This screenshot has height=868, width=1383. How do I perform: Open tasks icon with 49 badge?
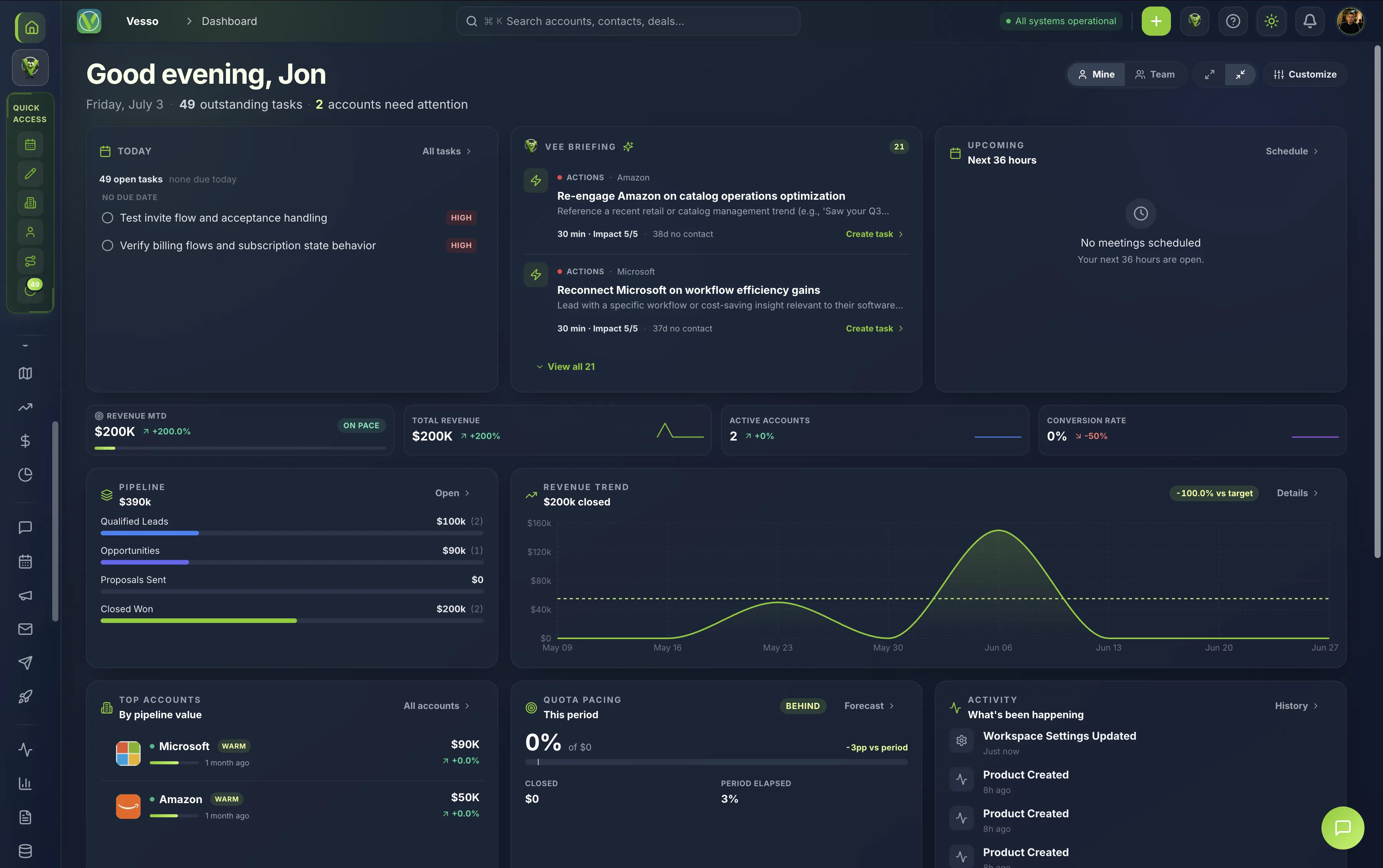pos(30,290)
